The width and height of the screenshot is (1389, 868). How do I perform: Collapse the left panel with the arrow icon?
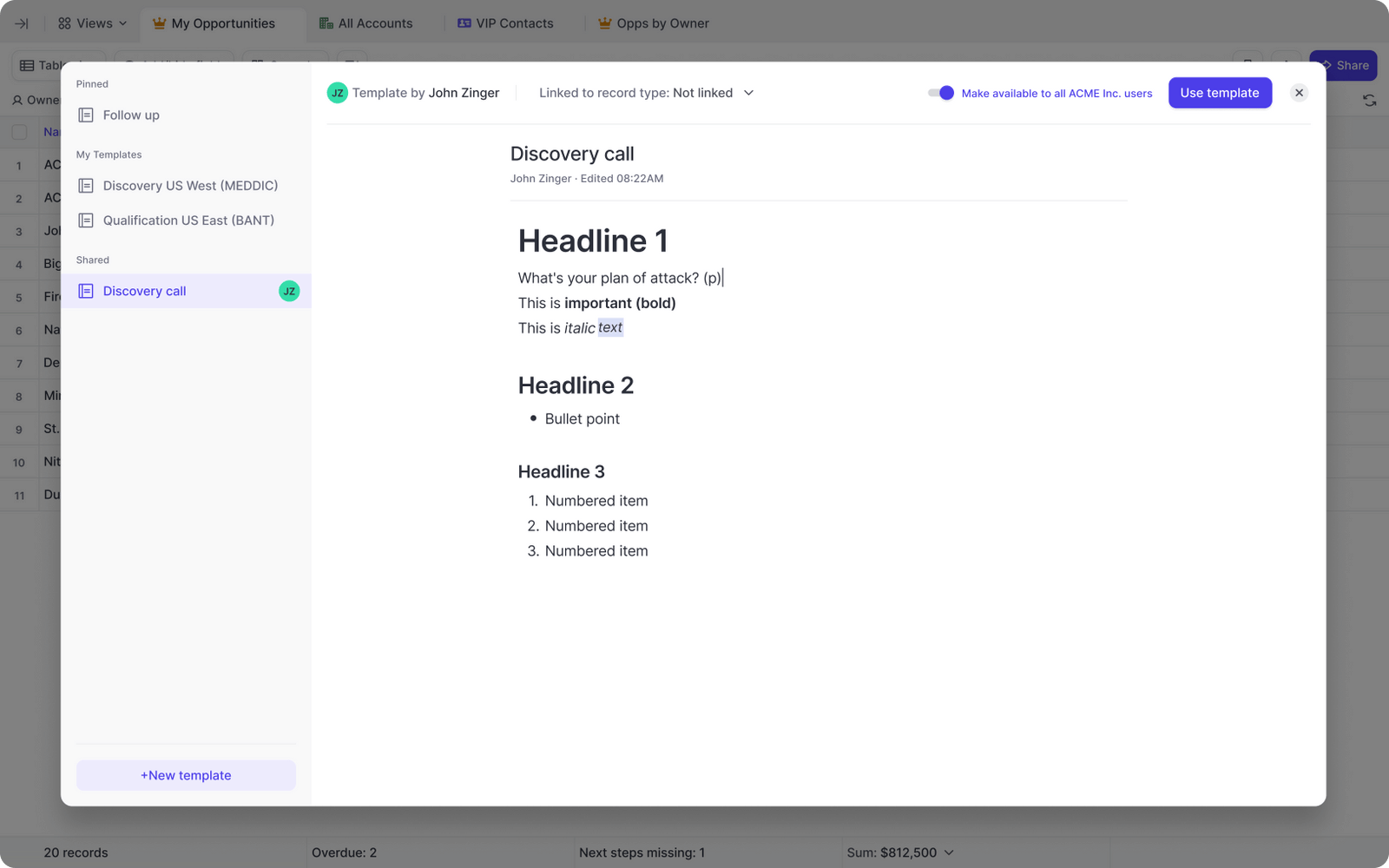click(21, 23)
